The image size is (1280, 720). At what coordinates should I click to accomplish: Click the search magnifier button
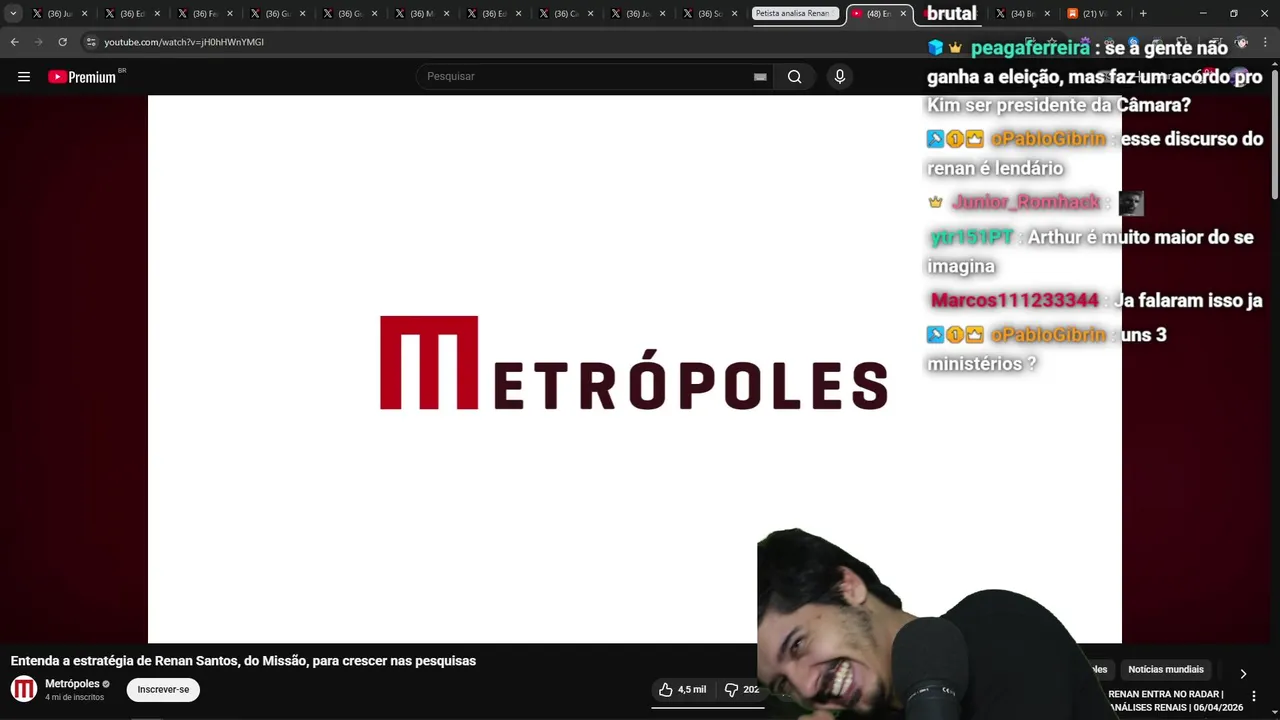point(794,77)
